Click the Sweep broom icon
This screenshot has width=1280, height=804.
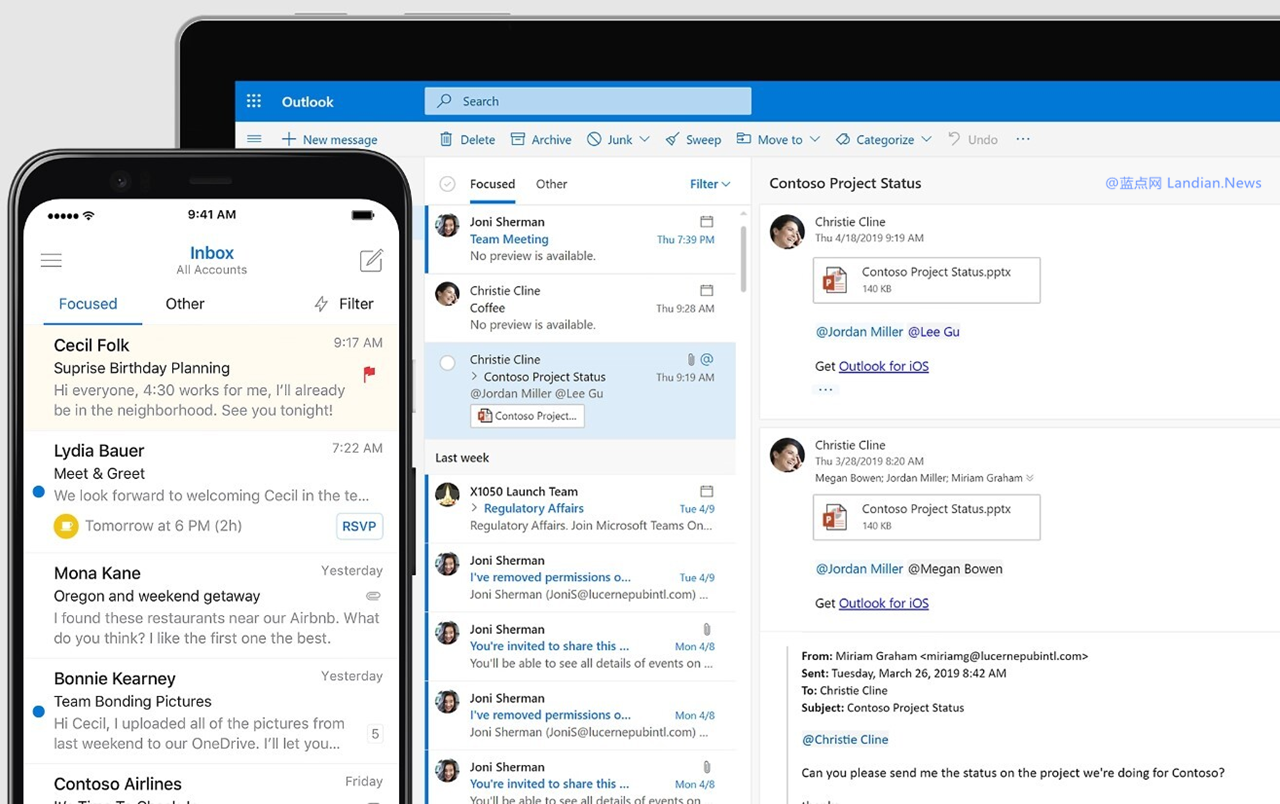coord(673,139)
